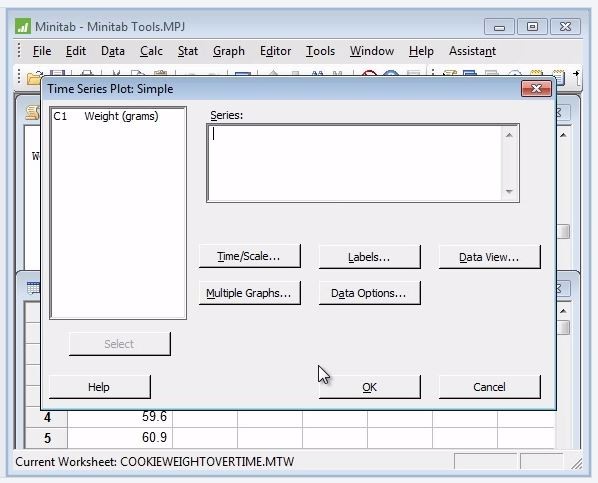Open the Calc menu
The width and height of the screenshot is (598, 483).
pos(151,51)
